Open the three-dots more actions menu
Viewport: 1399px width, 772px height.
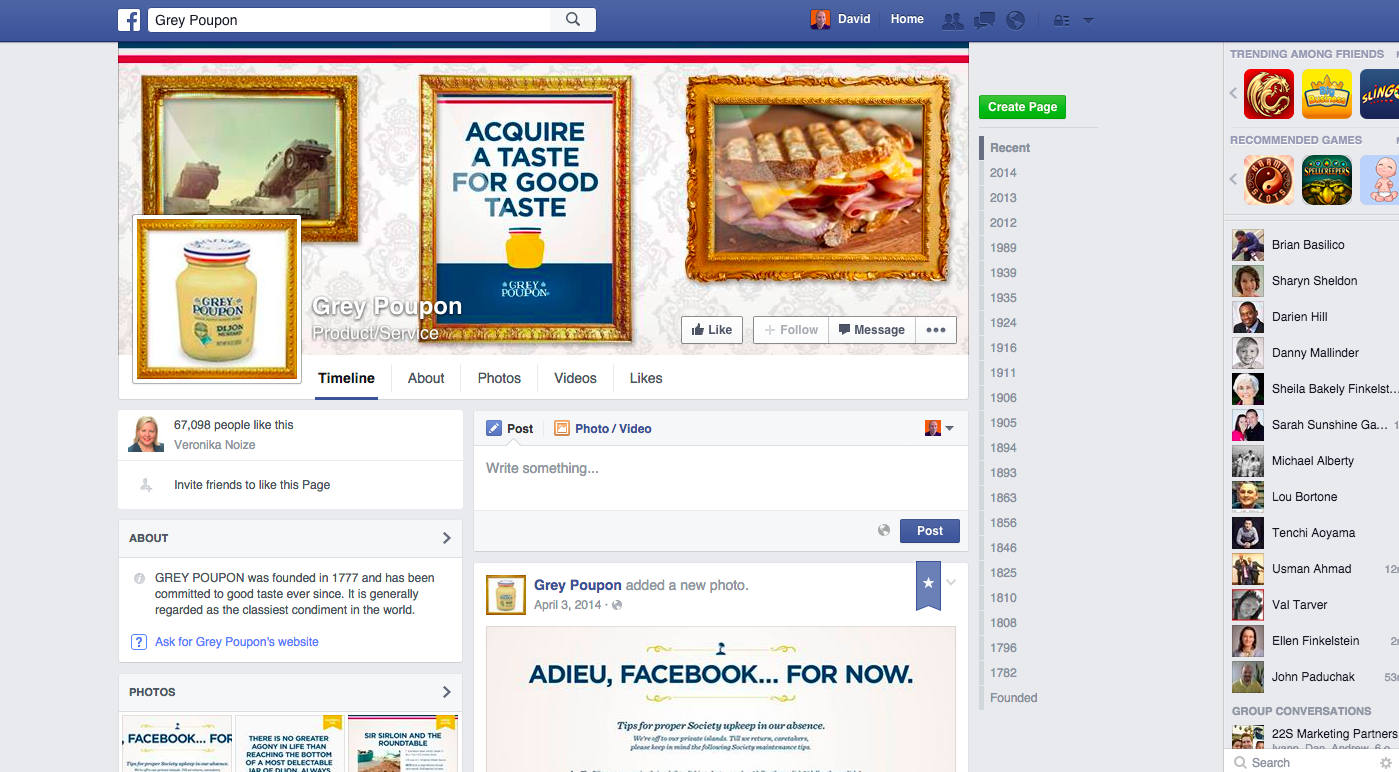point(935,330)
